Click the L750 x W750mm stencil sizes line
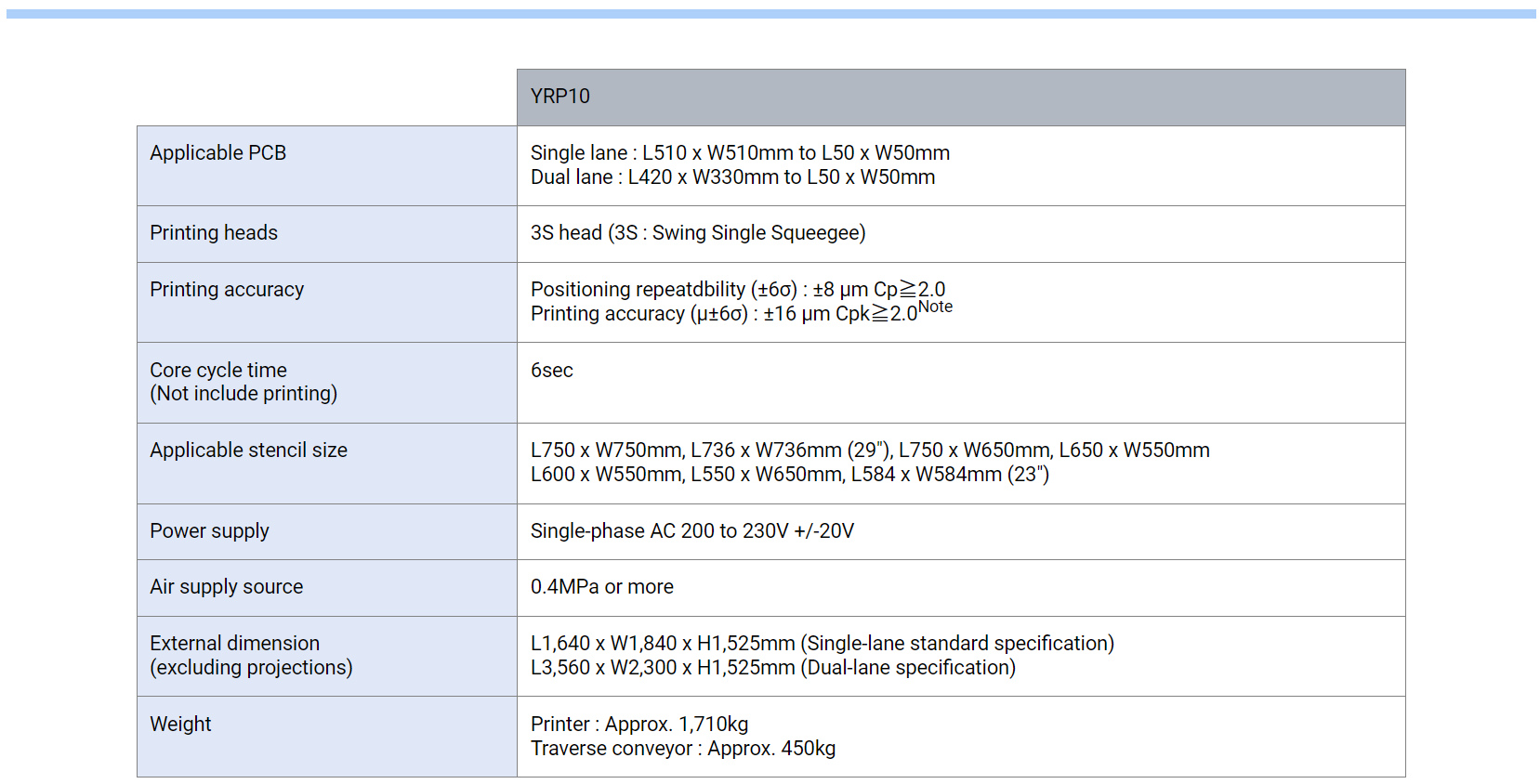The height and width of the screenshot is (784, 1540). (869, 451)
